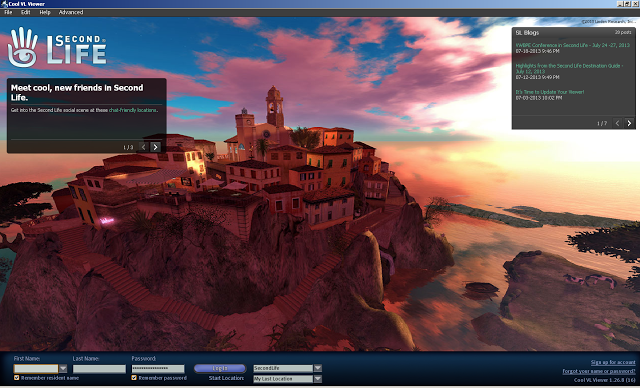640x388 pixels.
Task: Toggle Remember password checkbox
Action: click(134, 378)
